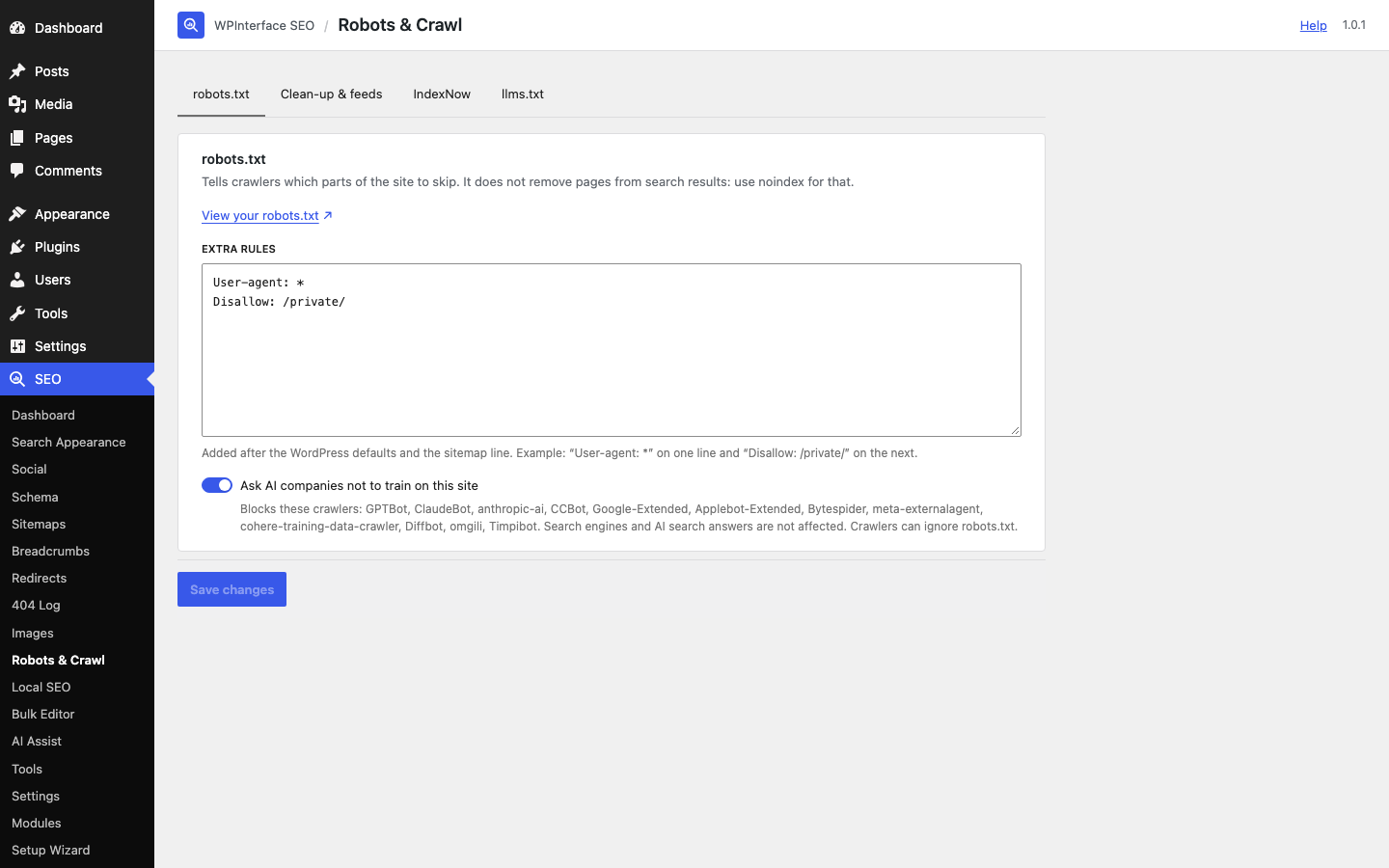Click the Settings sliders icon
The height and width of the screenshot is (868, 1389).
[x=17, y=346]
